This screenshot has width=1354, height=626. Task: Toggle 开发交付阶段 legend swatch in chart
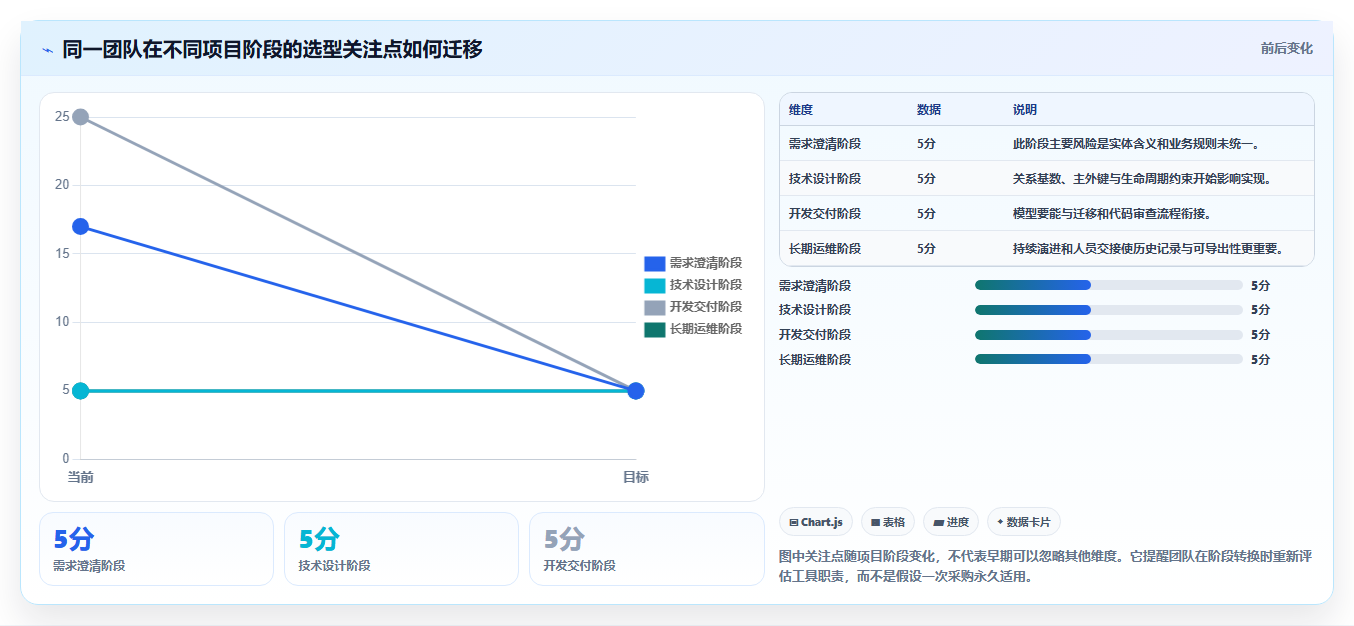click(655, 307)
